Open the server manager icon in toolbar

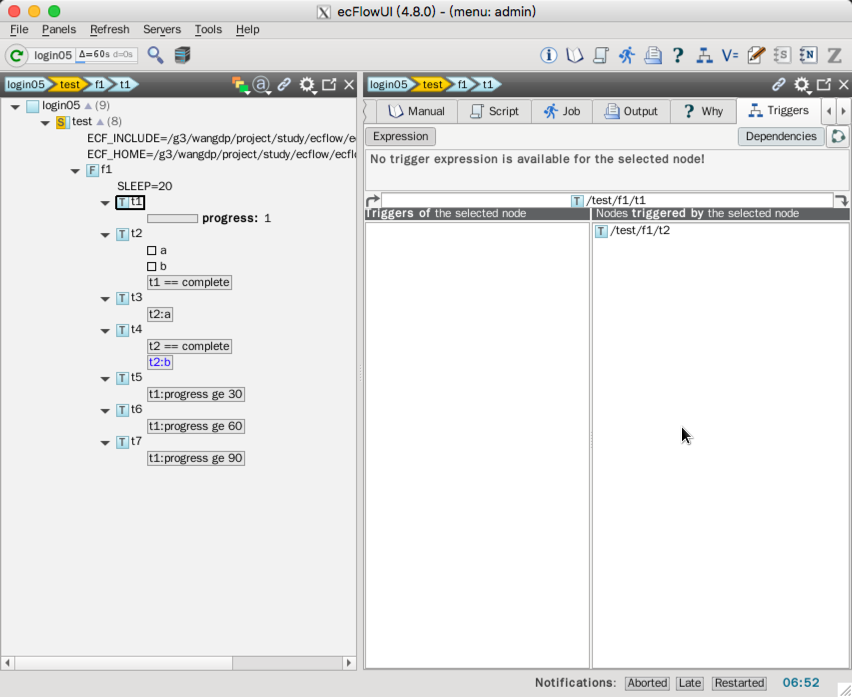182,55
